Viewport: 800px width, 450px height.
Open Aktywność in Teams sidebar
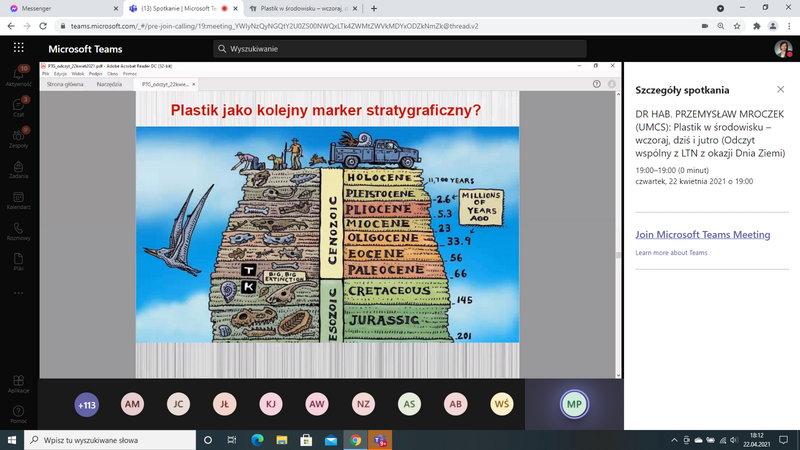tap(18, 76)
